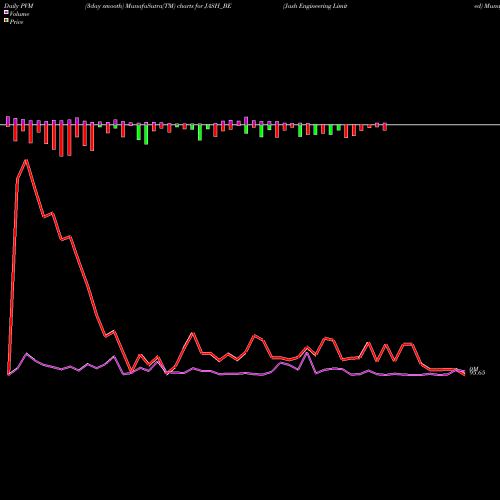Click the 95.65 price value label

point(477,373)
